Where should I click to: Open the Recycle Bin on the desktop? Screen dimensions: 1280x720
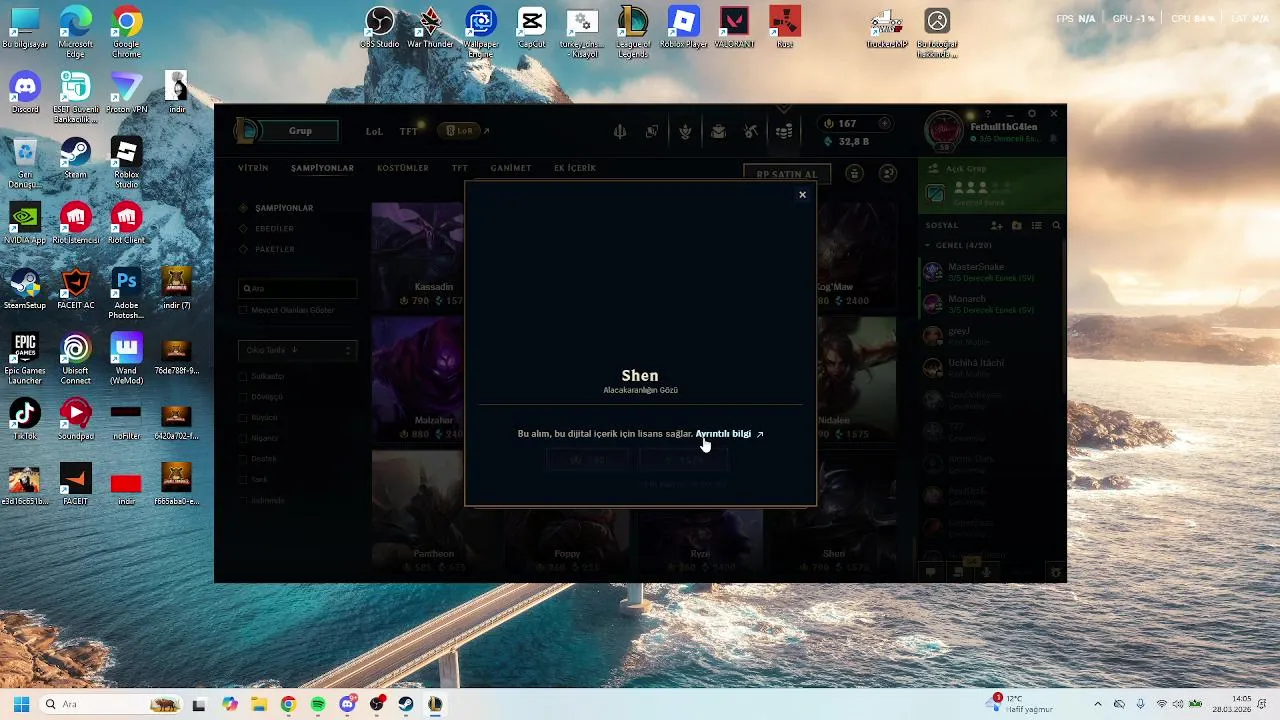coord(25,163)
